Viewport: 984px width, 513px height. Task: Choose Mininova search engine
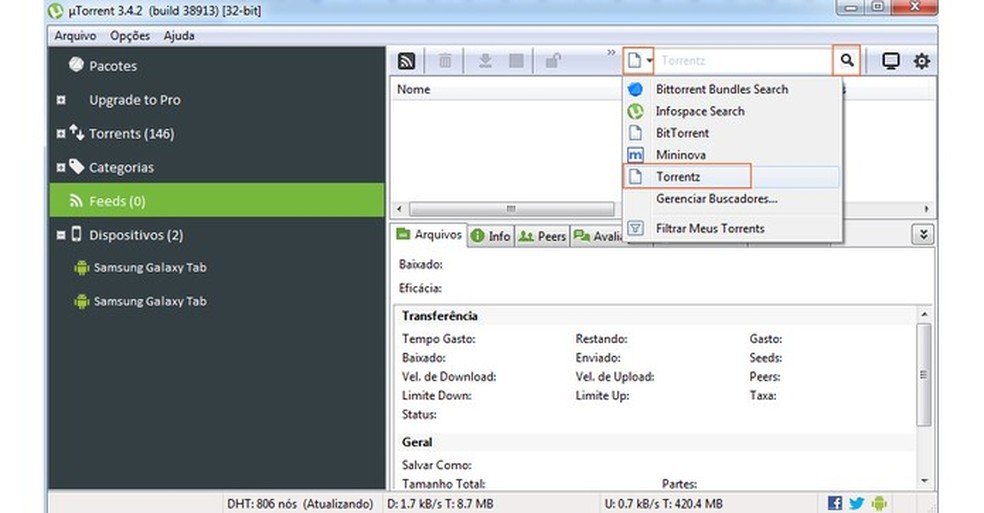(733, 154)
